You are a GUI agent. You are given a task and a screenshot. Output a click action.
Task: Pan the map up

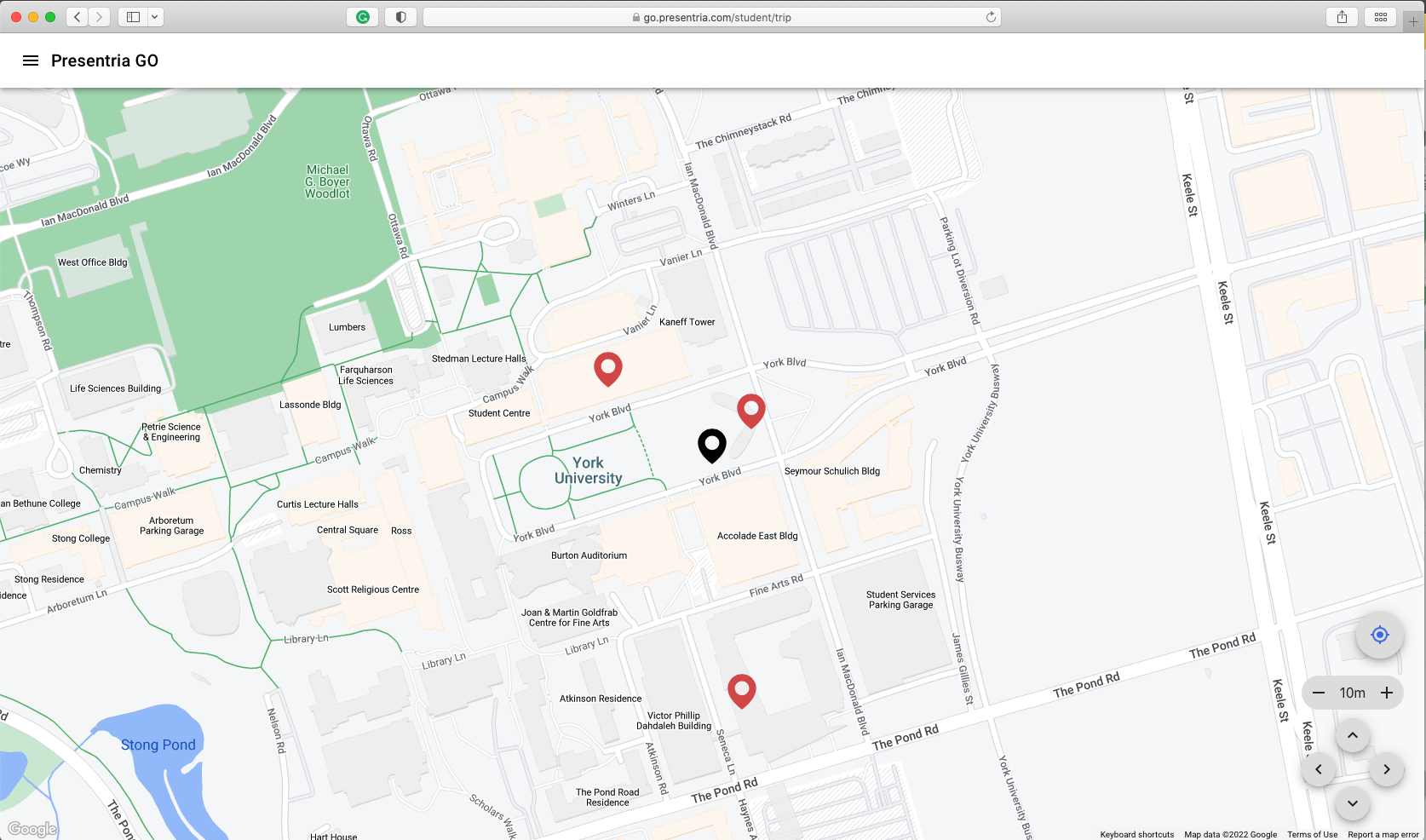click(1353, 735)
